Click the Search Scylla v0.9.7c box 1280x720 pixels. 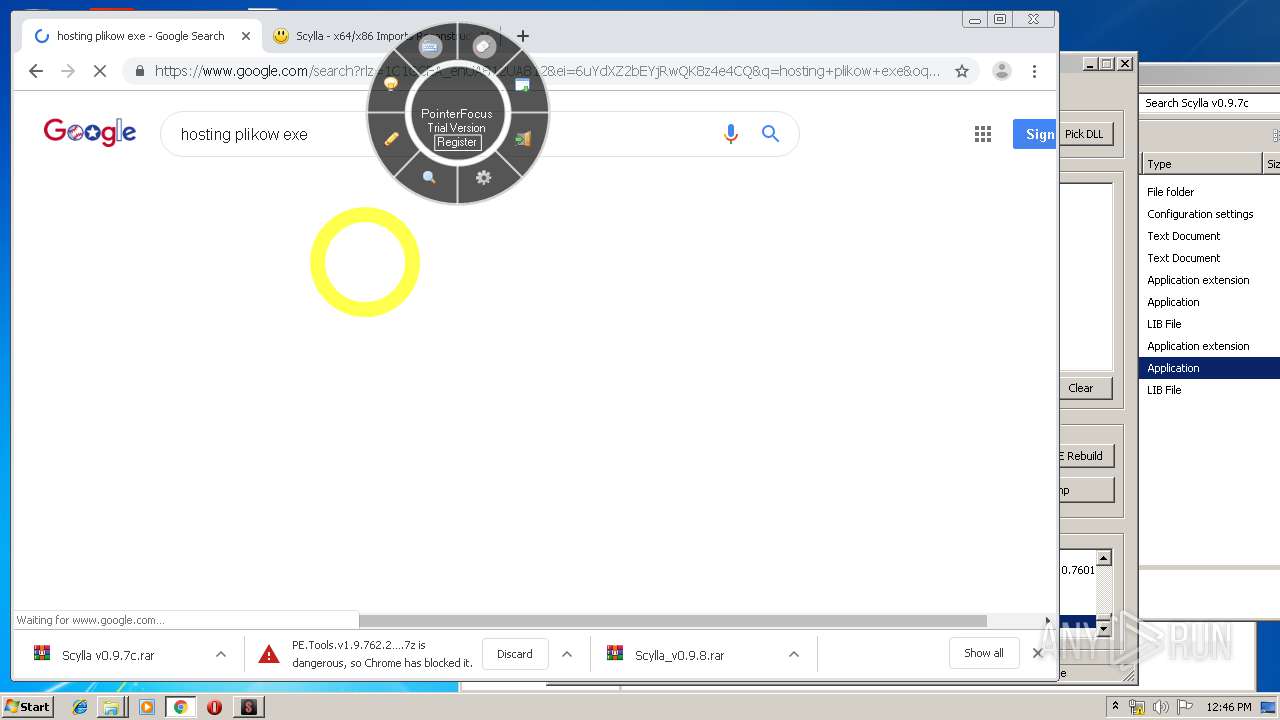coord(1210,103)
